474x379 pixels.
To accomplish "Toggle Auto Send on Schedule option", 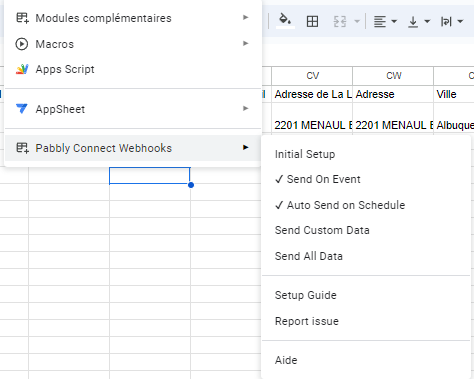I will (x=366, y=205).
